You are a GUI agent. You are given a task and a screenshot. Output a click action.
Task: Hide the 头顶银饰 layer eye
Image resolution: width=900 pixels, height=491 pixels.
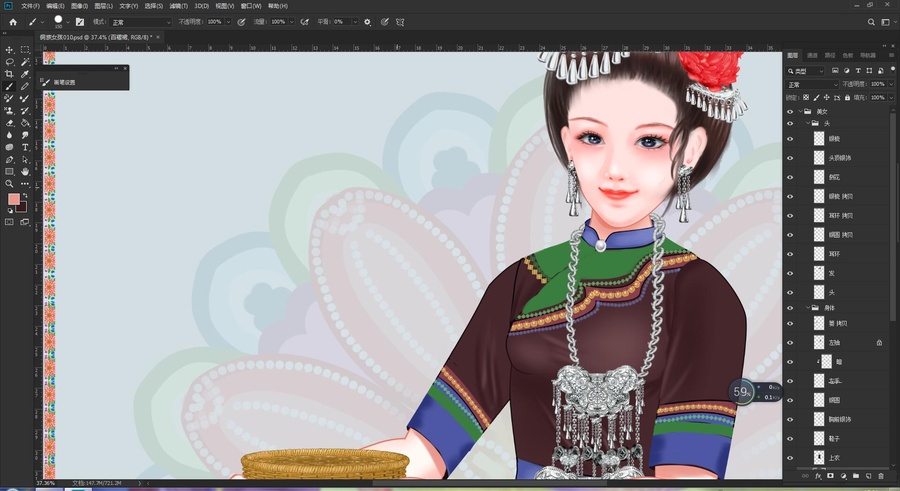click(790, 158)
